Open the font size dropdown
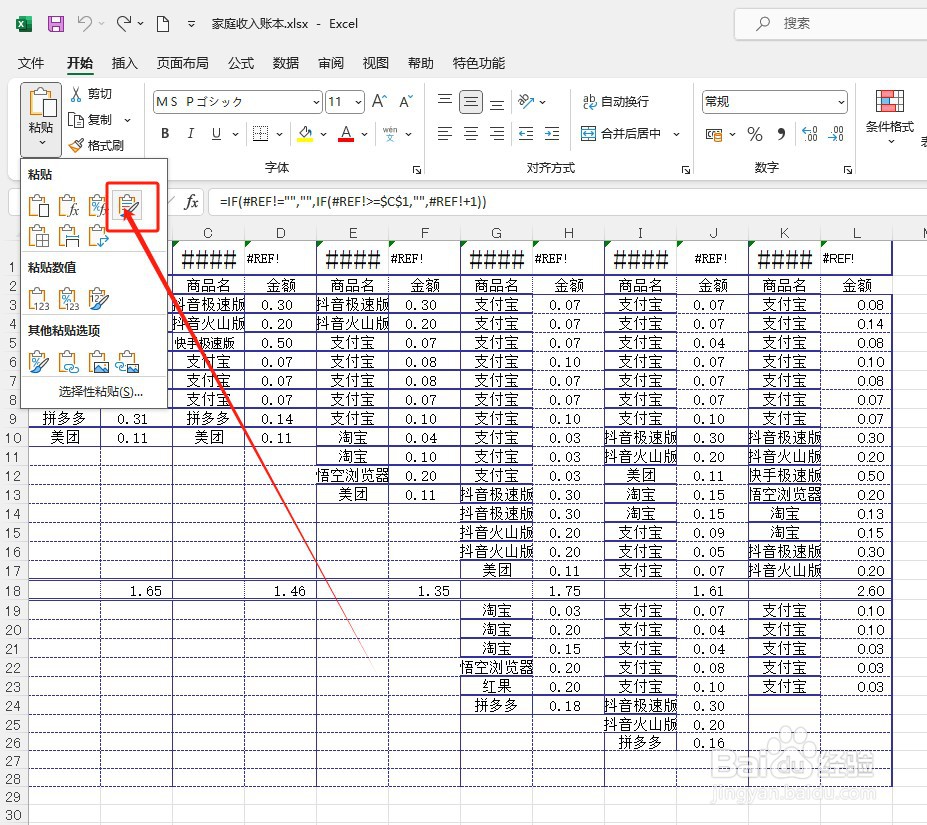The width and height of the screenshot is (927, 825). (360, 101)
